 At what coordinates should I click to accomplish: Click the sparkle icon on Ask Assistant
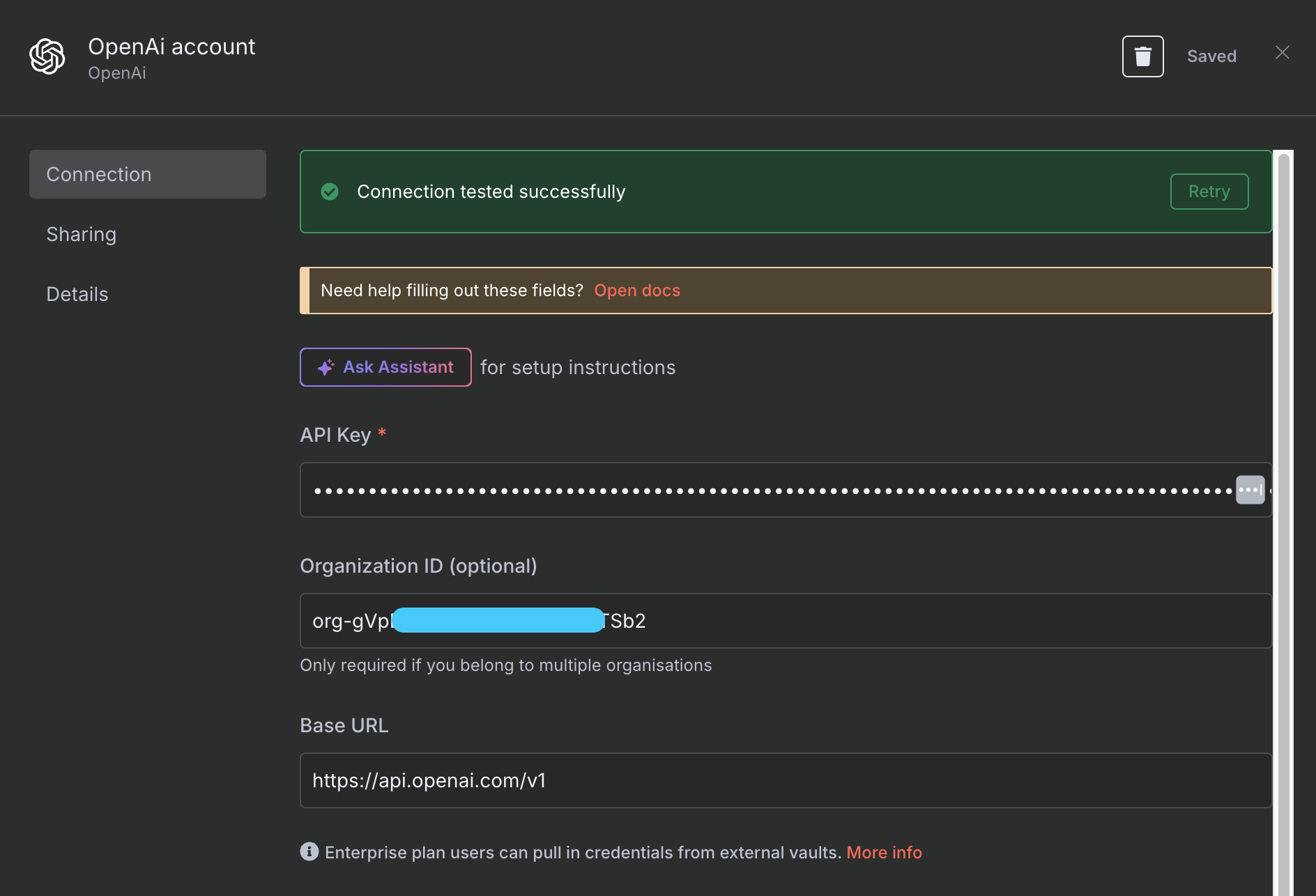pyautogui.click(x=326, y=367)
